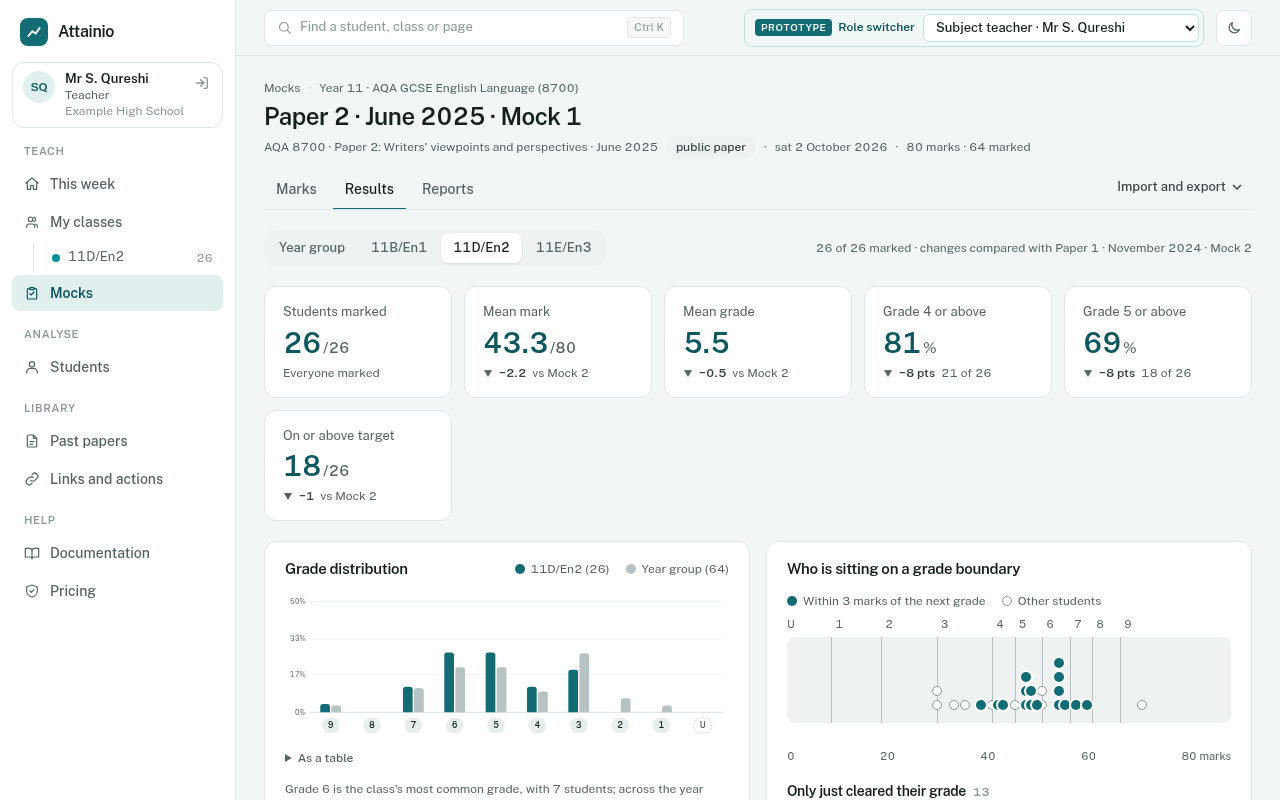Click the Year group legend colour dot
The width and height of the screenshot is (1280, 800).
point(631,569)
